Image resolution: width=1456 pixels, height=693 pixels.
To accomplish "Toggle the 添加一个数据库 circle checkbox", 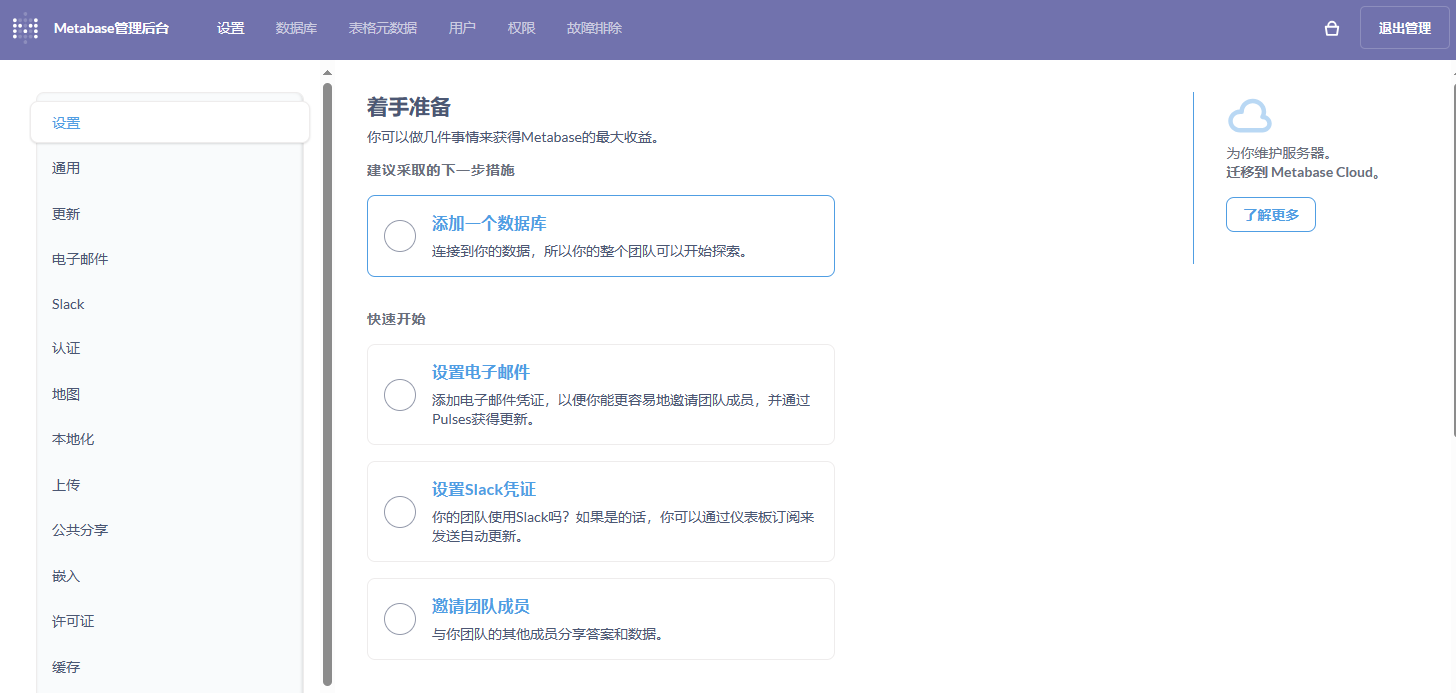I will (x=400, y=236).
